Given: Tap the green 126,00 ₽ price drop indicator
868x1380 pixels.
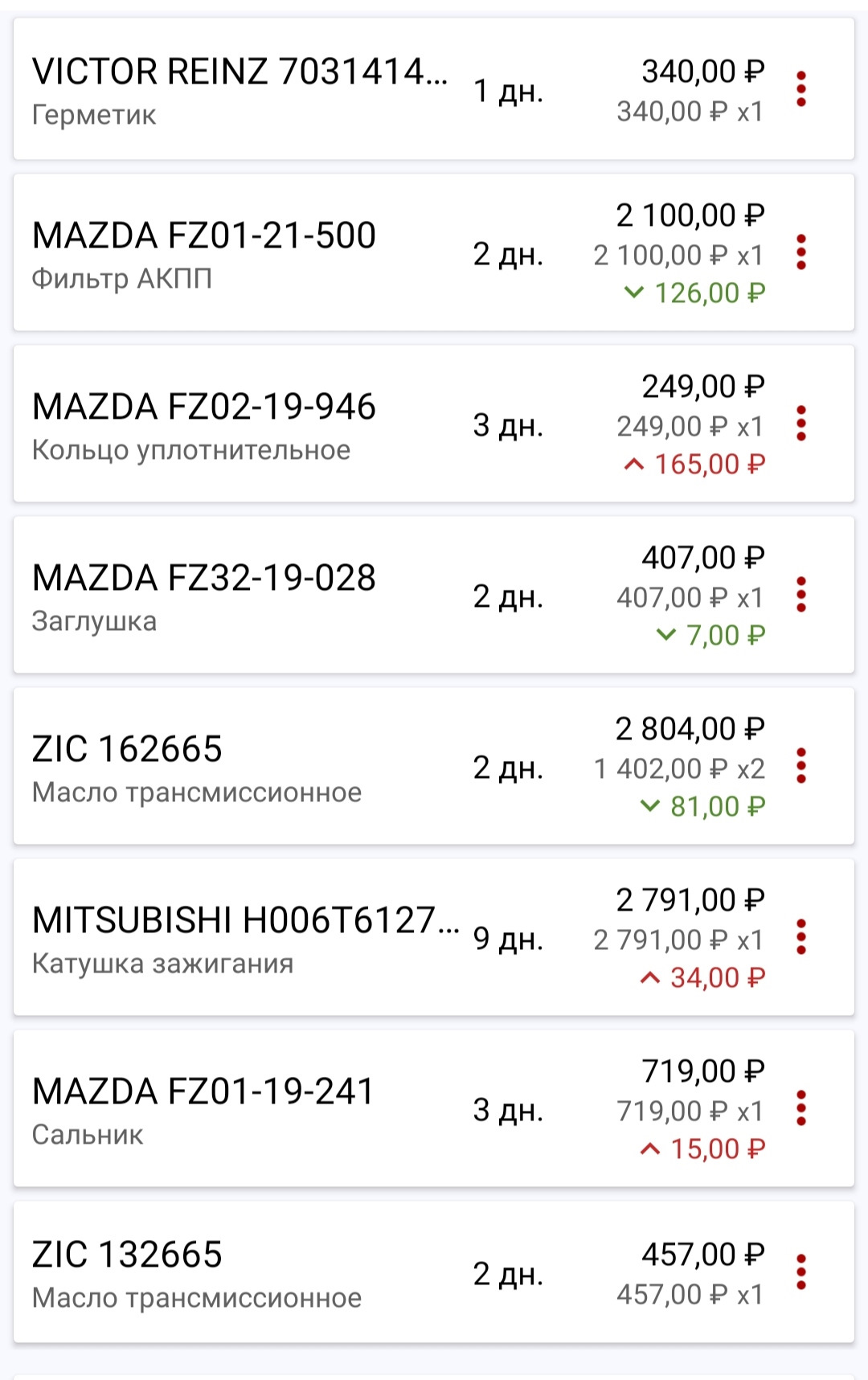Looking at the screenshot, I should [x=696, y=293].
